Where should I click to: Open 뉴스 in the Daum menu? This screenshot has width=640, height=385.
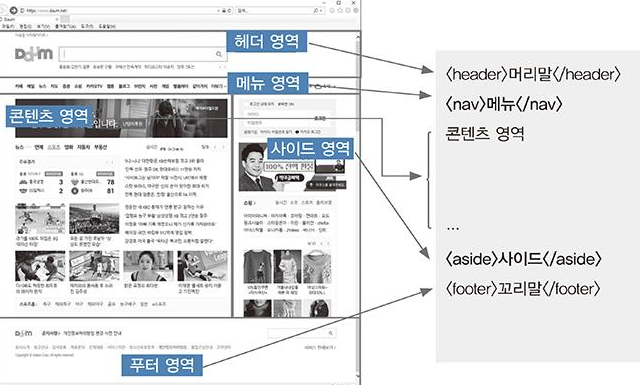pos(42,86)
